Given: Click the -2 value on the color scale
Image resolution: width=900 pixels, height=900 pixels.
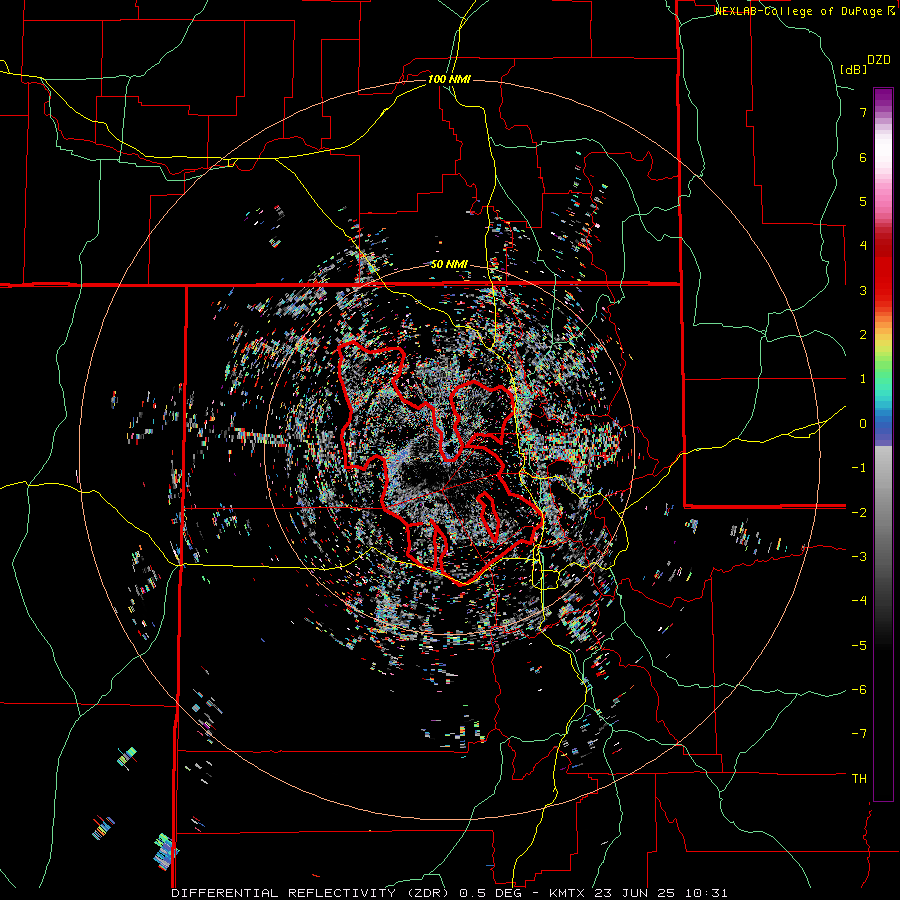Looking at the screenshot, I should coord(859,512).
